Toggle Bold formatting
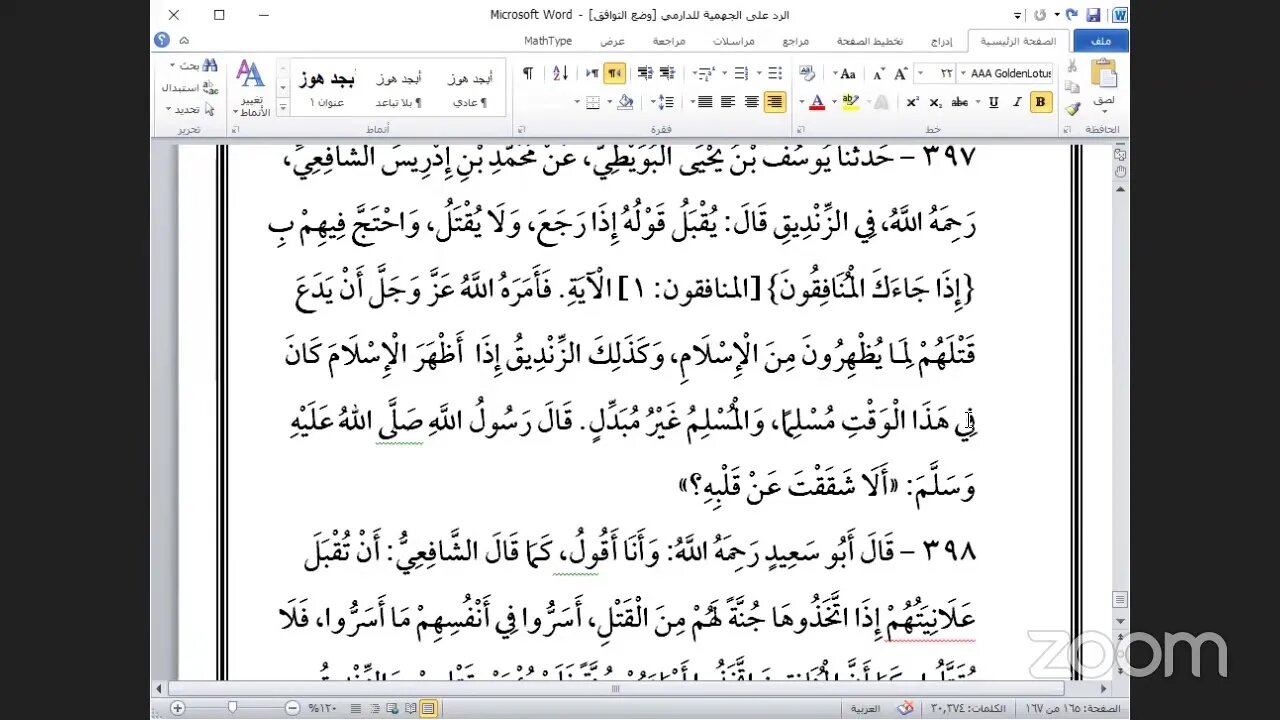Viewport: 1280px width, 720px height. pyautogui.click(x=1040, y=102)
